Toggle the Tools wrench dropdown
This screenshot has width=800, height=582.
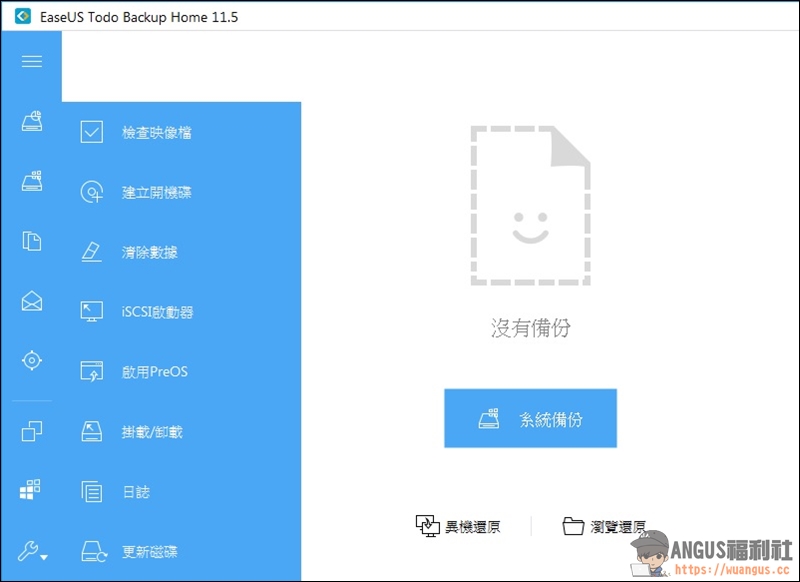click(x=31, y=551)
